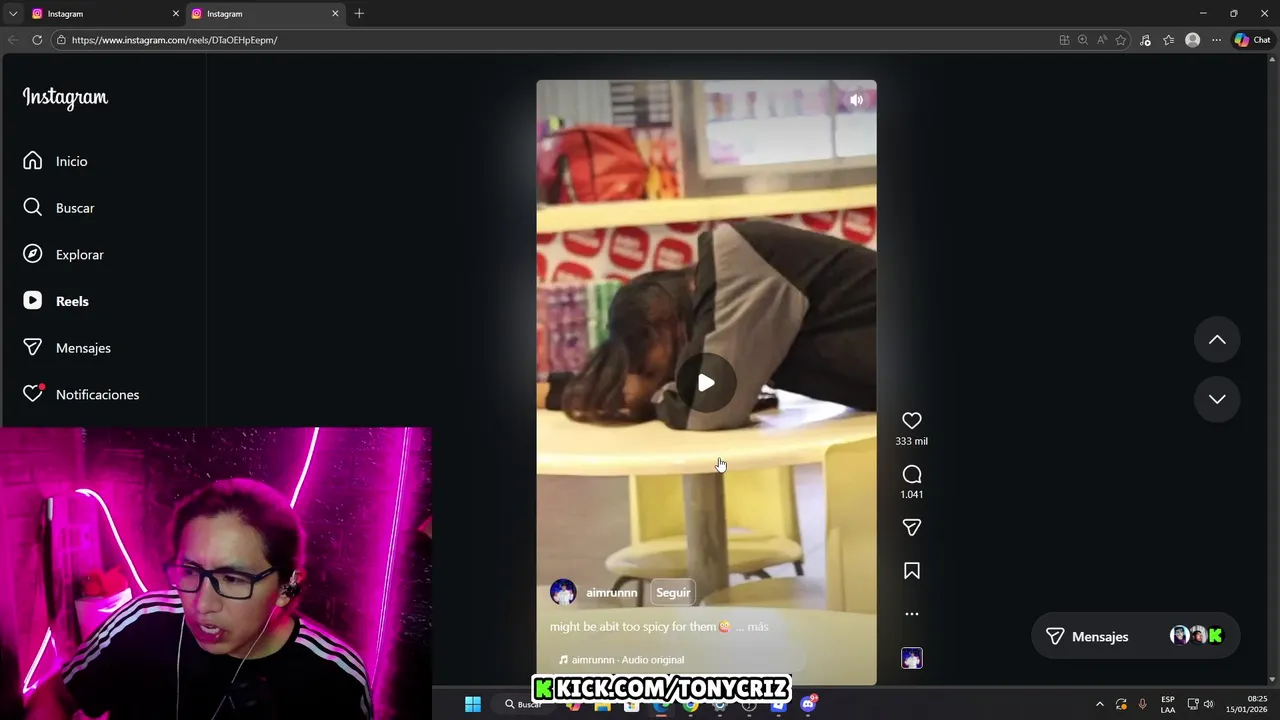Like the reel with heart icon
Viewport: 1280px width, 720px height.
912,421
